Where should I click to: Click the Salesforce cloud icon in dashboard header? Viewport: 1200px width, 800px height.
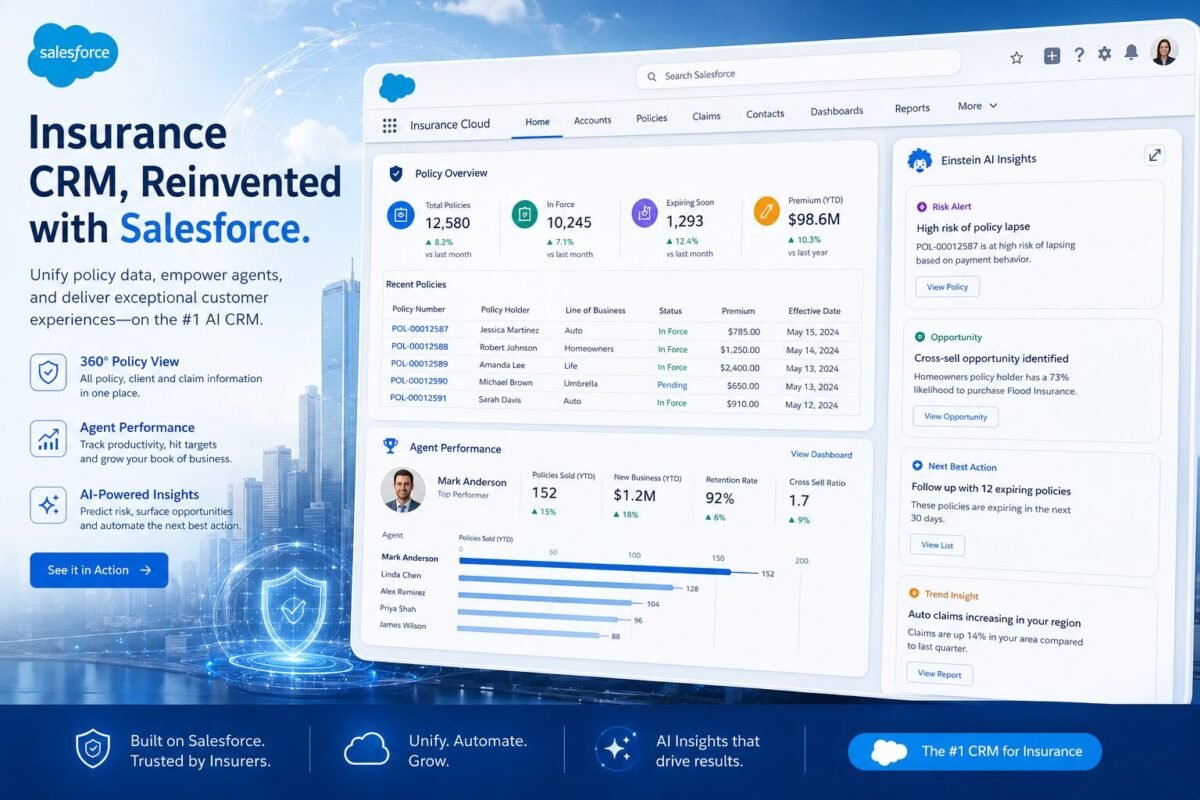point(397,87)
